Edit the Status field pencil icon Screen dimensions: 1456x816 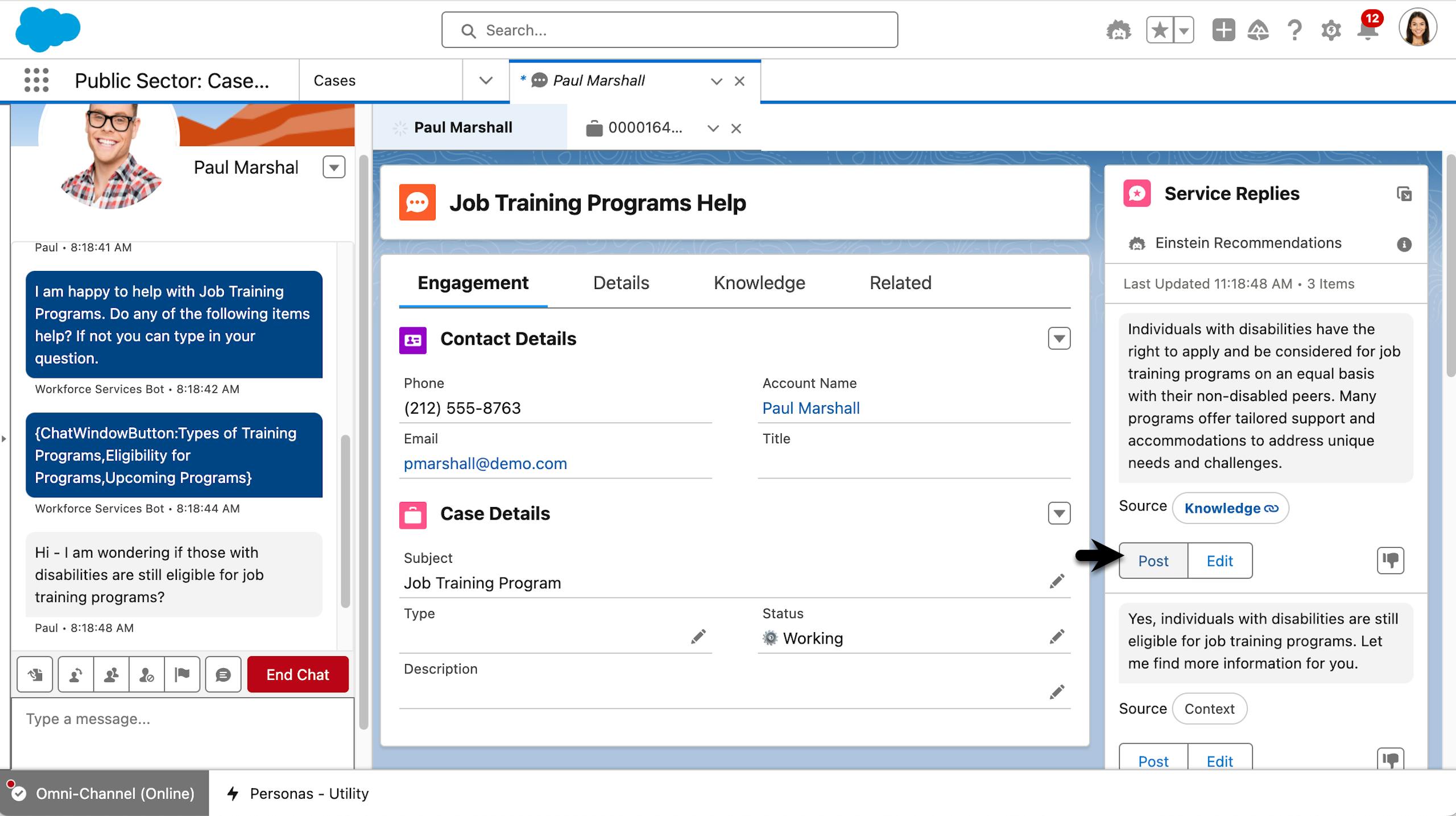[1057, 637]
